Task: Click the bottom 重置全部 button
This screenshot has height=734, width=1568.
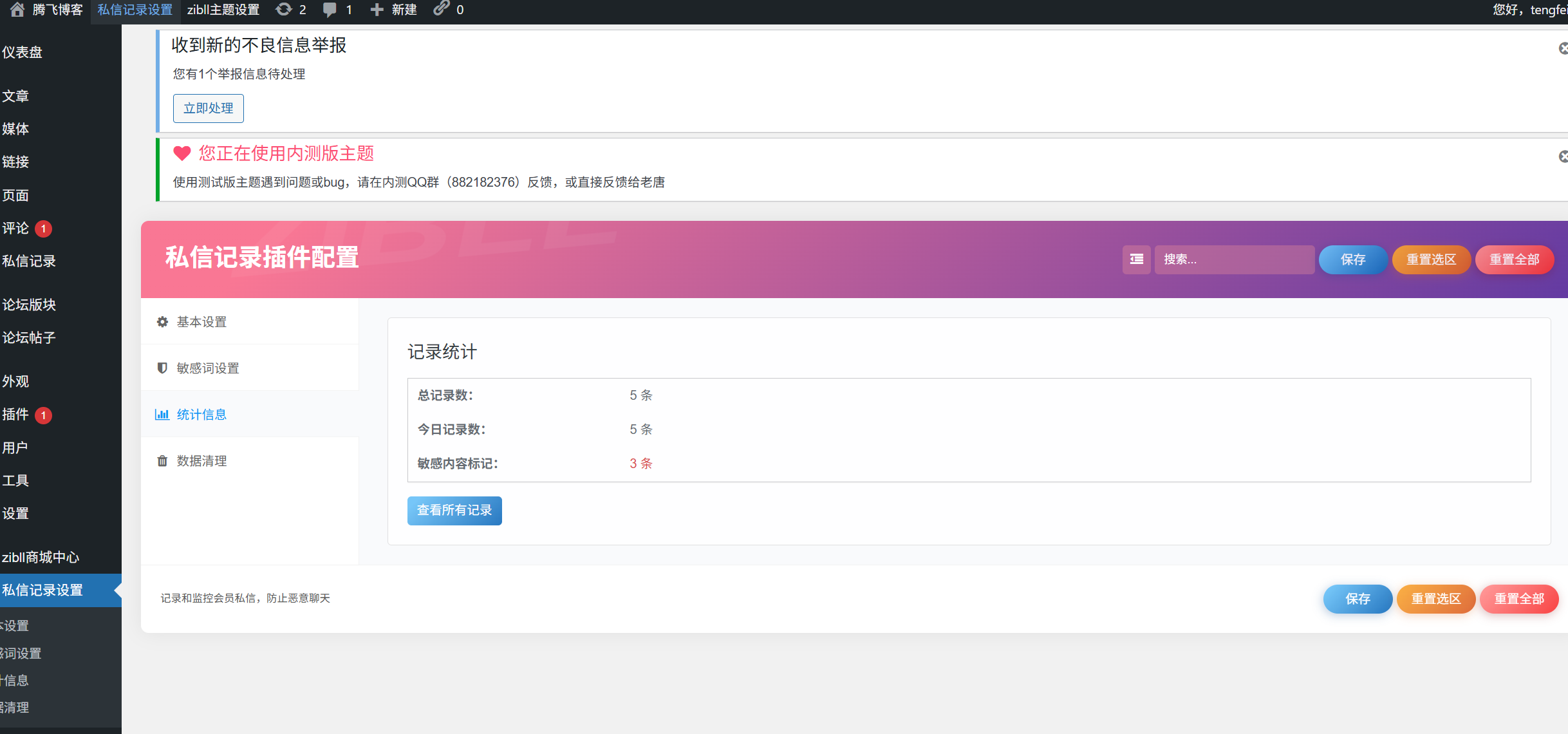Action: click(1518, 598)
